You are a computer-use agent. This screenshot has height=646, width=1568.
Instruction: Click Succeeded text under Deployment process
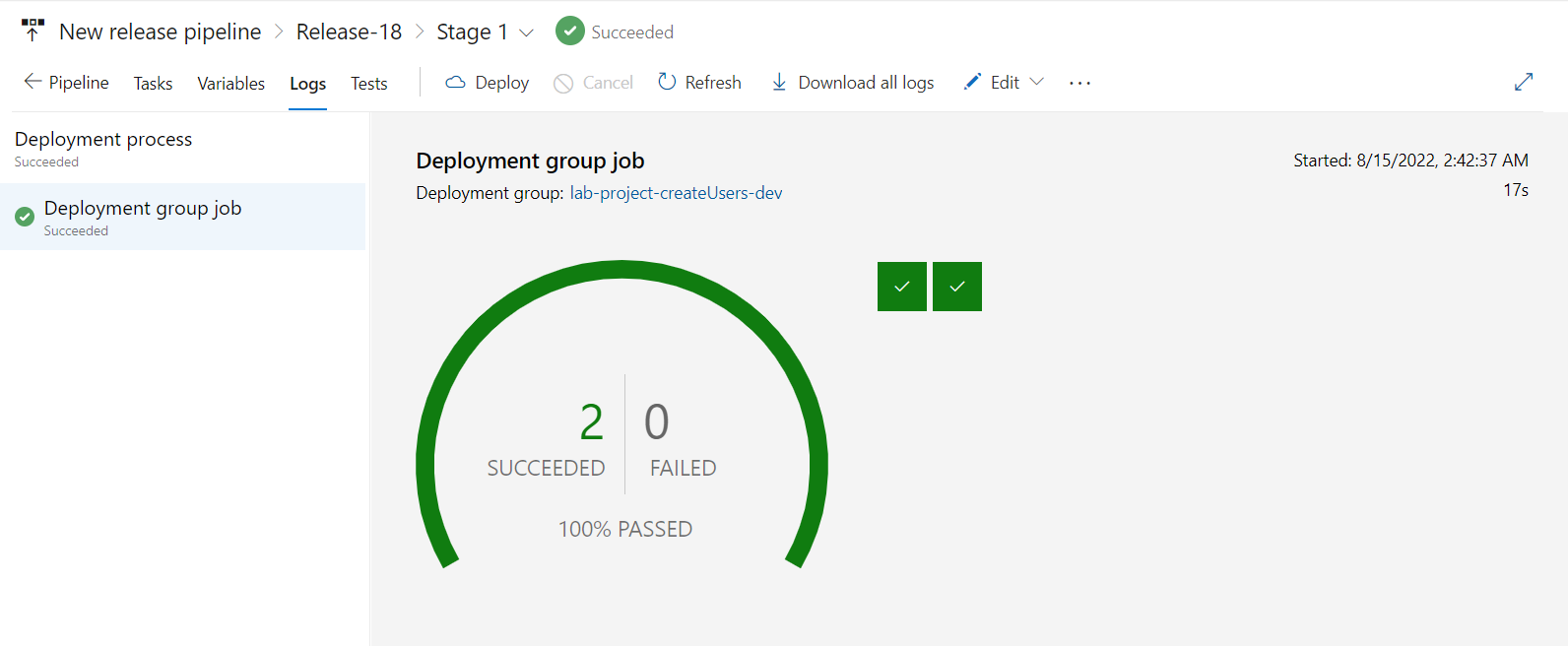[x=46, y=161]
